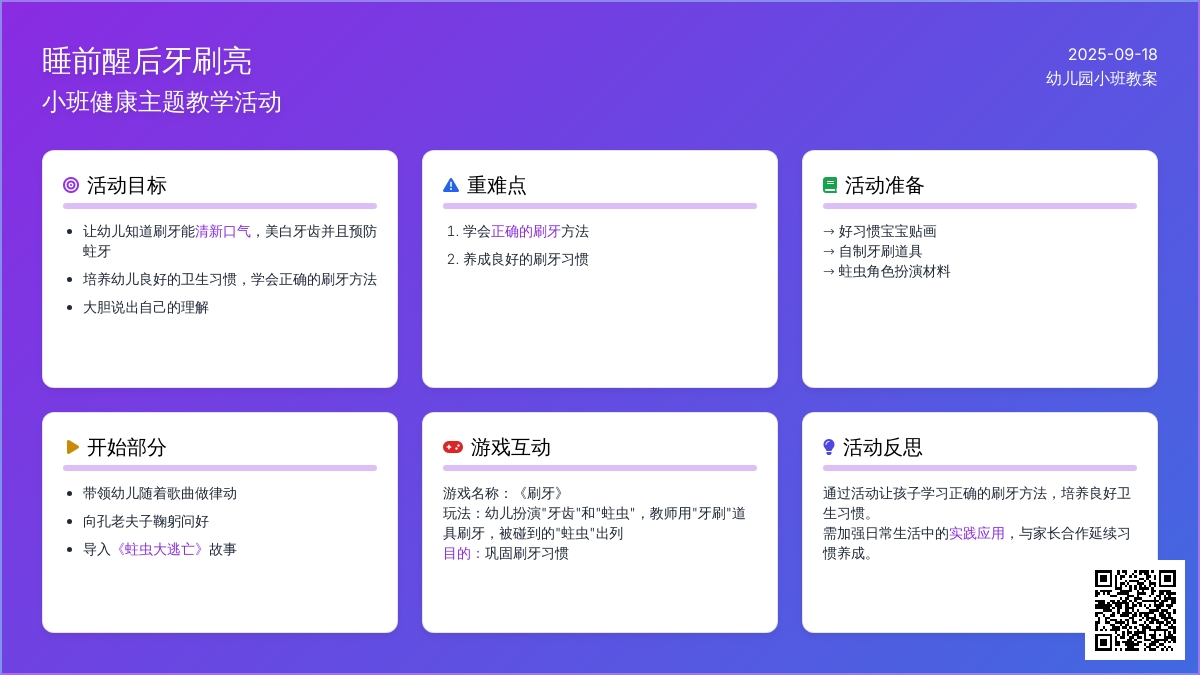Open the 《蛀虫大逃亡》 story link
Image resolution: width=1200 pixels, height=675 pixels.
click(160, 549)
